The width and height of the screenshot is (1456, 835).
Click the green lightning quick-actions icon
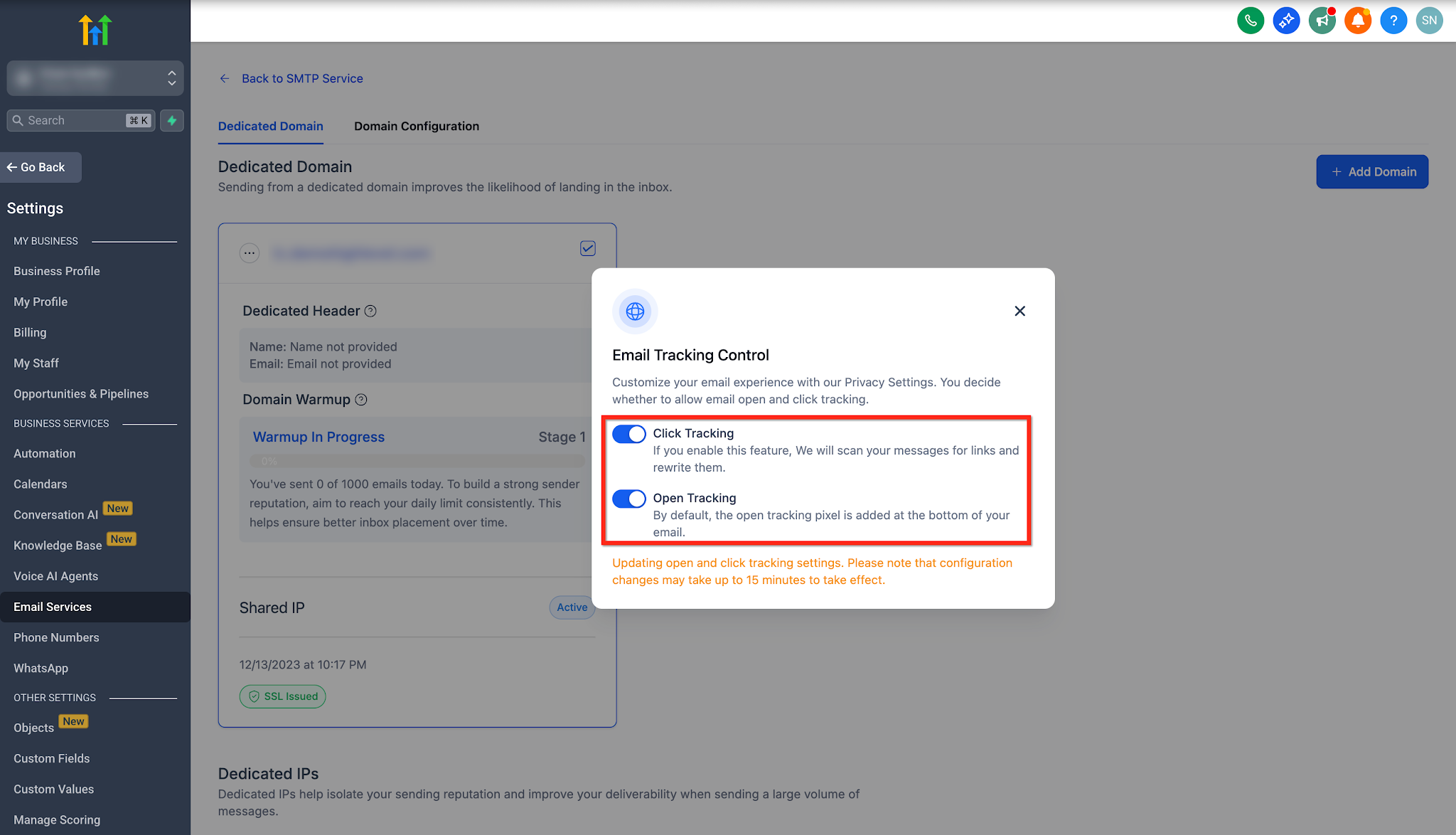[x=172, y=120]
